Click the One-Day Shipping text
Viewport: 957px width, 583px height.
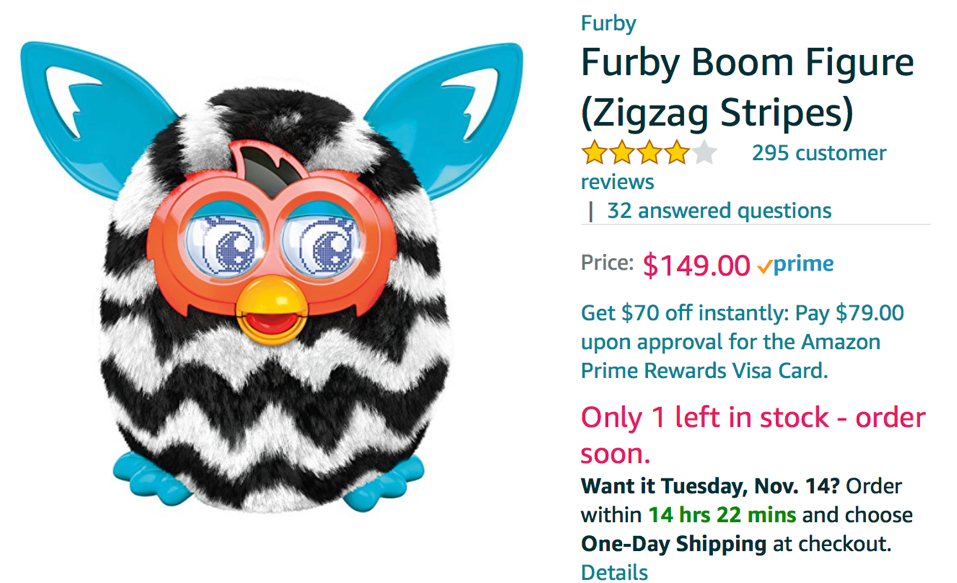[x=673, y=543]
